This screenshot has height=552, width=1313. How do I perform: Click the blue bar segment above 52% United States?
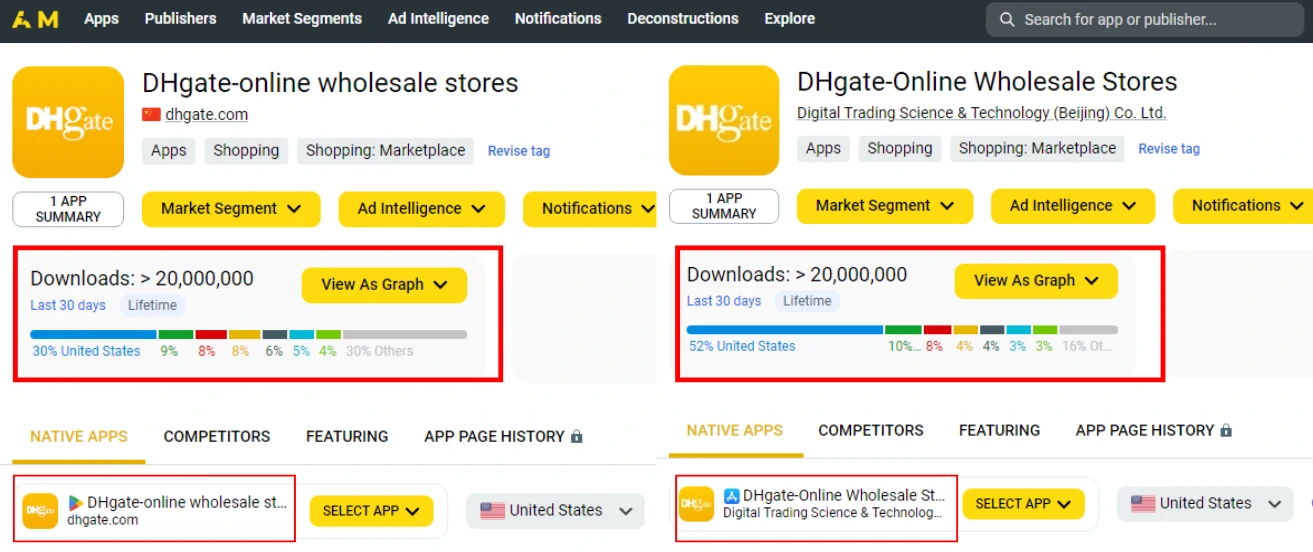coord(785,330)
